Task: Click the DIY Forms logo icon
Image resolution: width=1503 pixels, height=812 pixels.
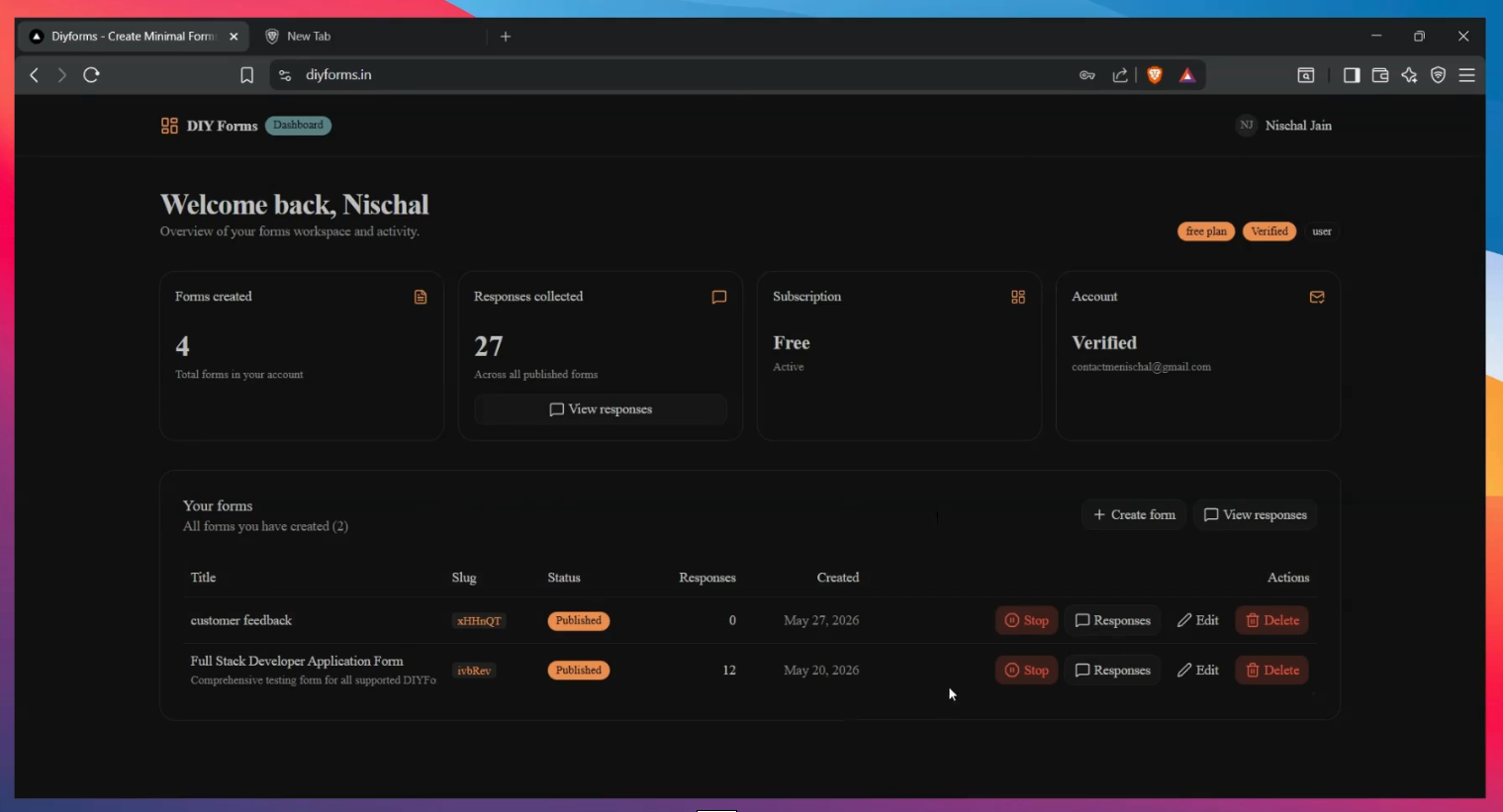Action: tap(169, 126)
